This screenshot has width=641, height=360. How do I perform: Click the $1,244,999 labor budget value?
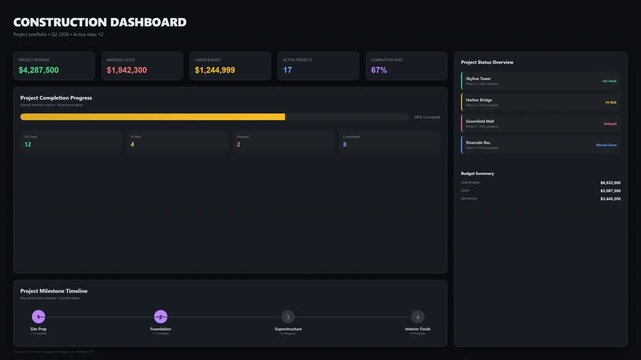[215, 70]
